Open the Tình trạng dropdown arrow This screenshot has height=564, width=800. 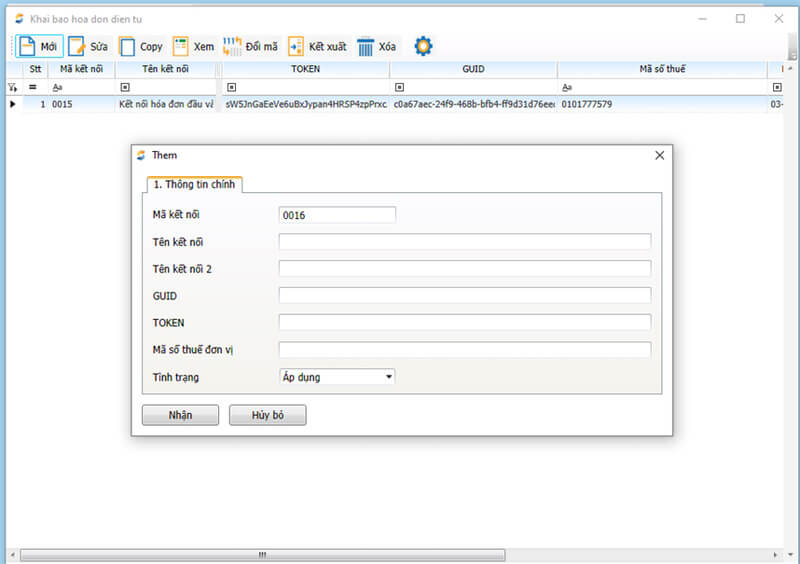tap(389, 377)
